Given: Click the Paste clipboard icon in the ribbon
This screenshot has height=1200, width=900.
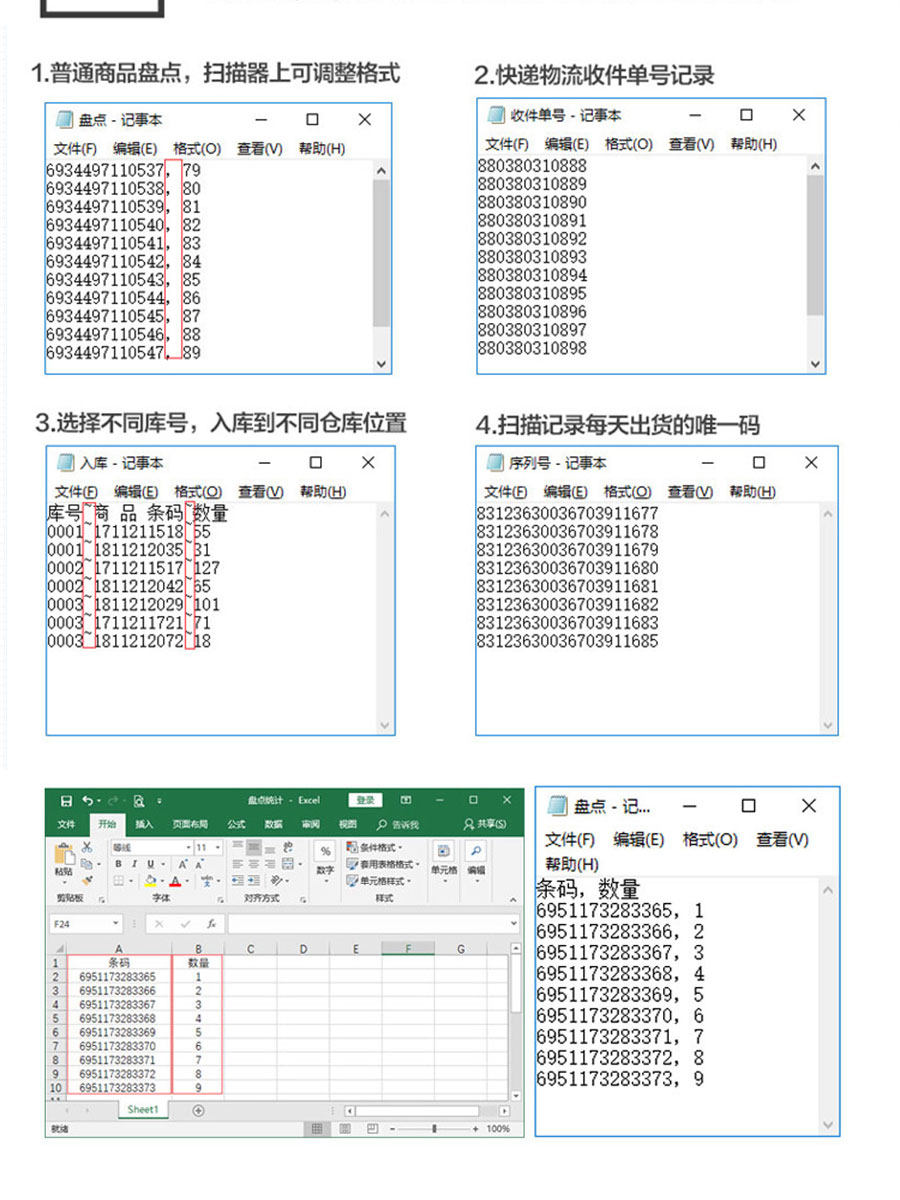Looking at the screenshot, I should coord(64,859).
